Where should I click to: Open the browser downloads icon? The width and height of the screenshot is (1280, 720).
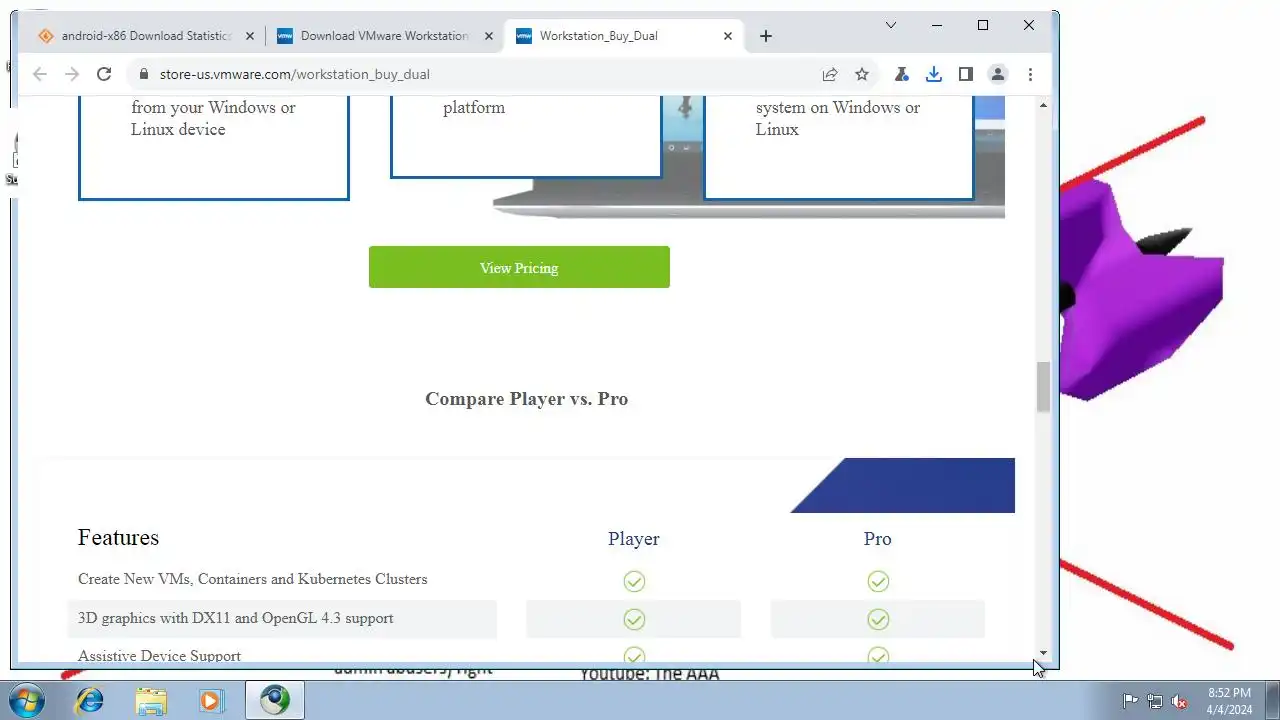[933, 74]
